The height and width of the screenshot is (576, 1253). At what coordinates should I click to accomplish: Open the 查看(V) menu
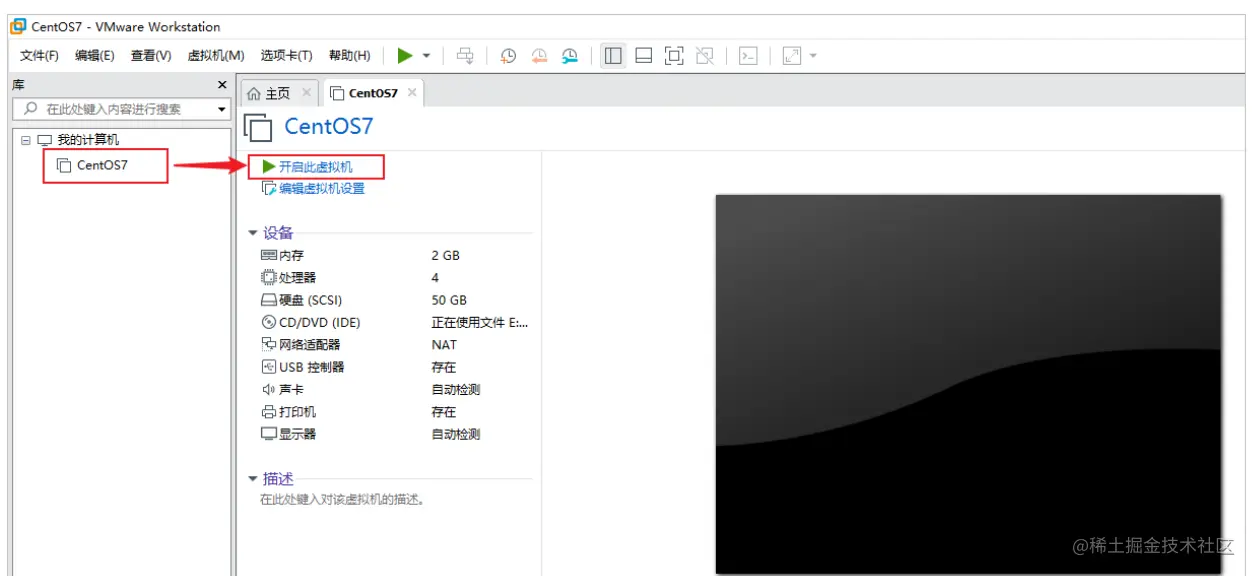pyautogui.click(x=151, y=56)
